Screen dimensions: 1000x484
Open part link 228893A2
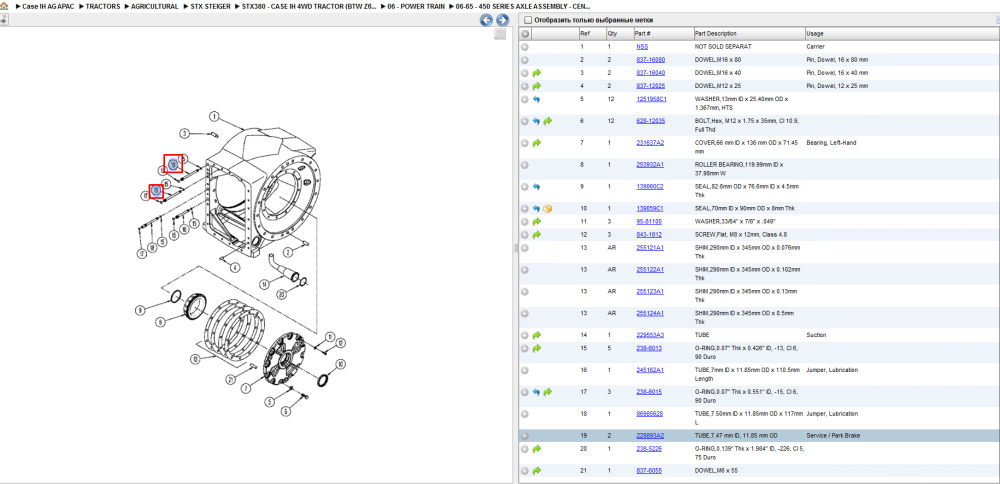(x=649, y=436)
